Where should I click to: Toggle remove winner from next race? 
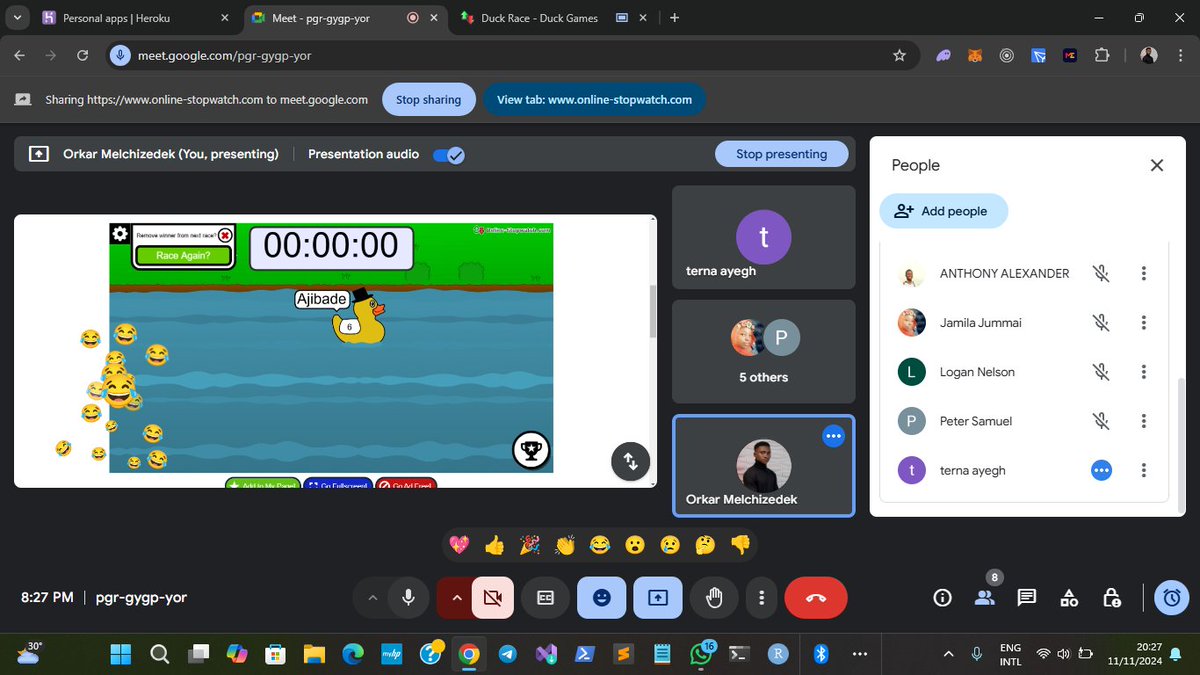pyautogui.click(x=225, y=235)
